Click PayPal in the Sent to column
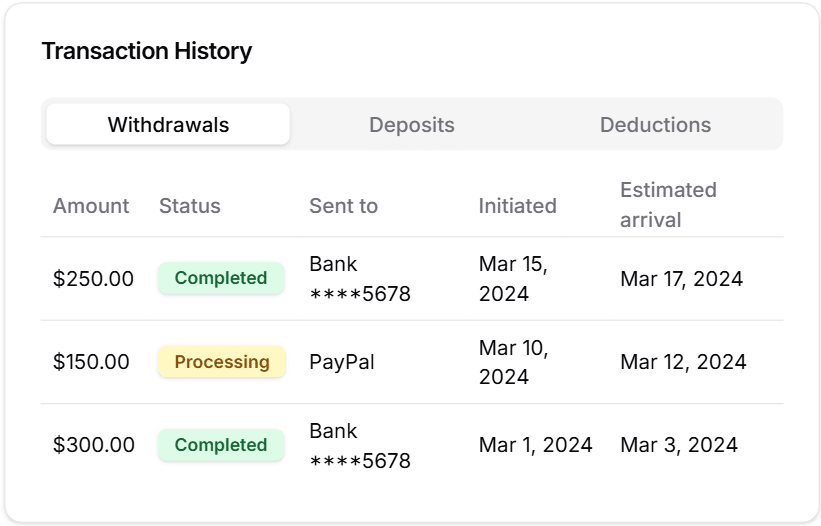Viewport: 821px width, 526px height. point(342,362)
